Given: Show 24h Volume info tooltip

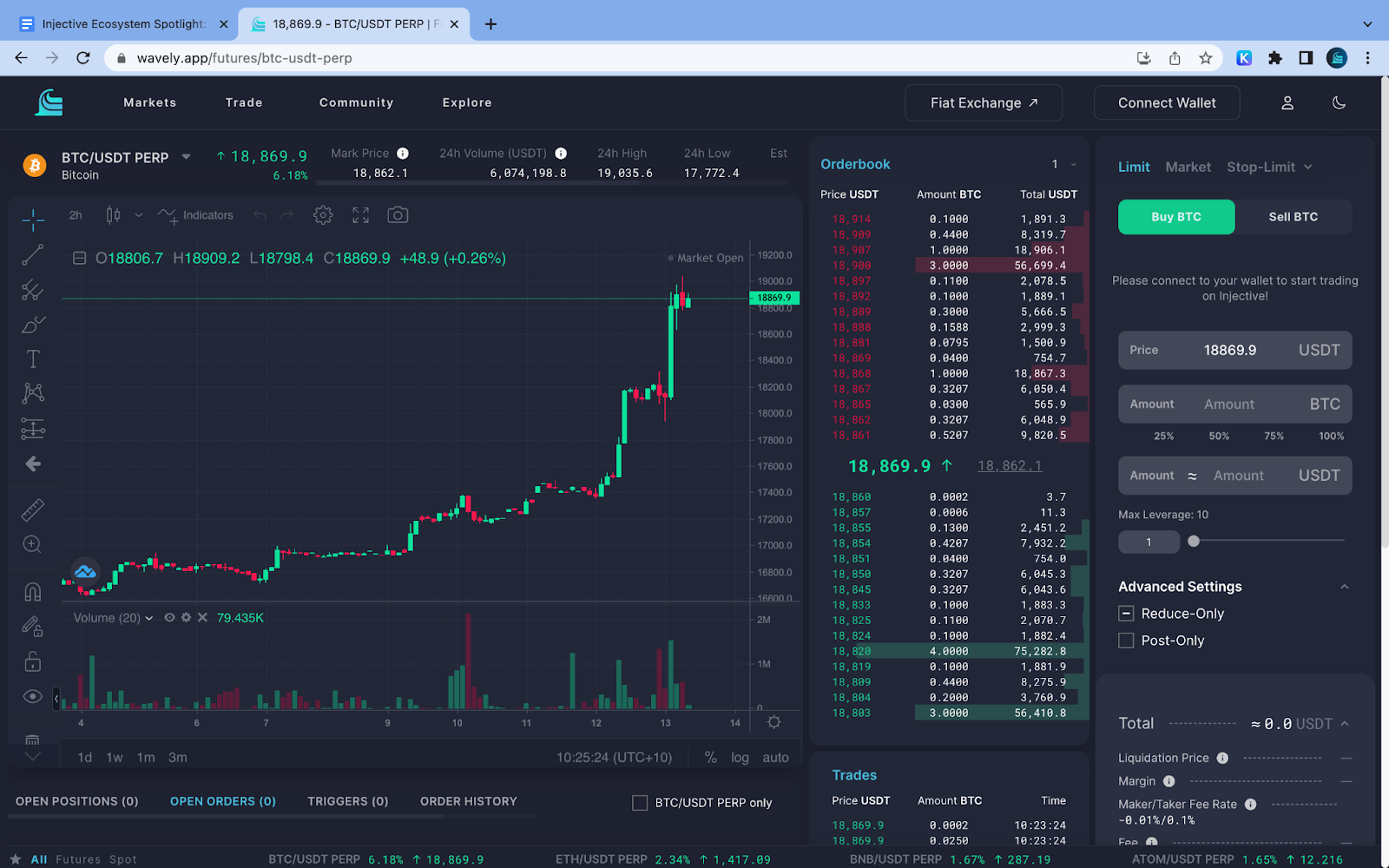Looking at the screenshot, I should (561, 154).
